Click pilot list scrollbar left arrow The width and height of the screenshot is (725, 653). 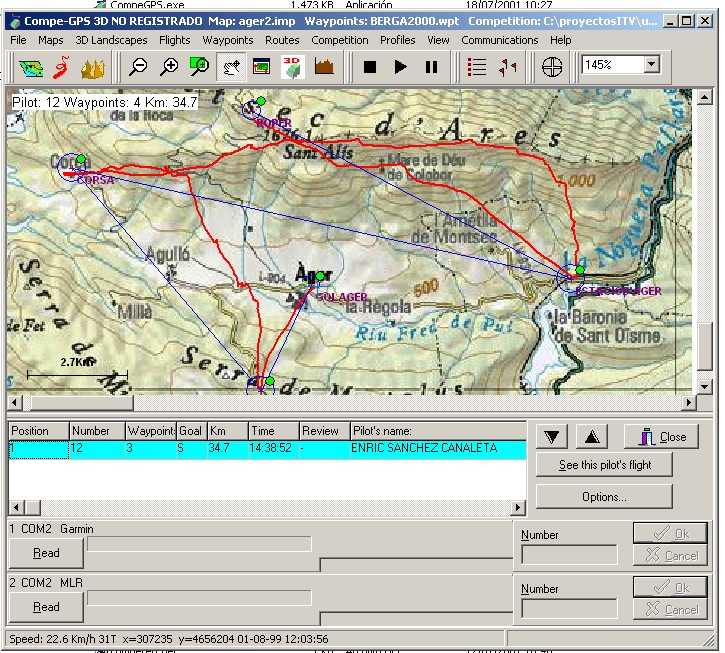(x=17, y=507)
